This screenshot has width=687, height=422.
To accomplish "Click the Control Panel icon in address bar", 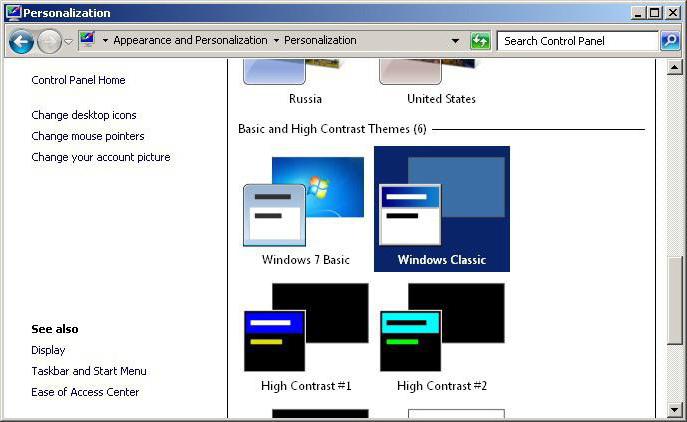I will click(87, 40).
